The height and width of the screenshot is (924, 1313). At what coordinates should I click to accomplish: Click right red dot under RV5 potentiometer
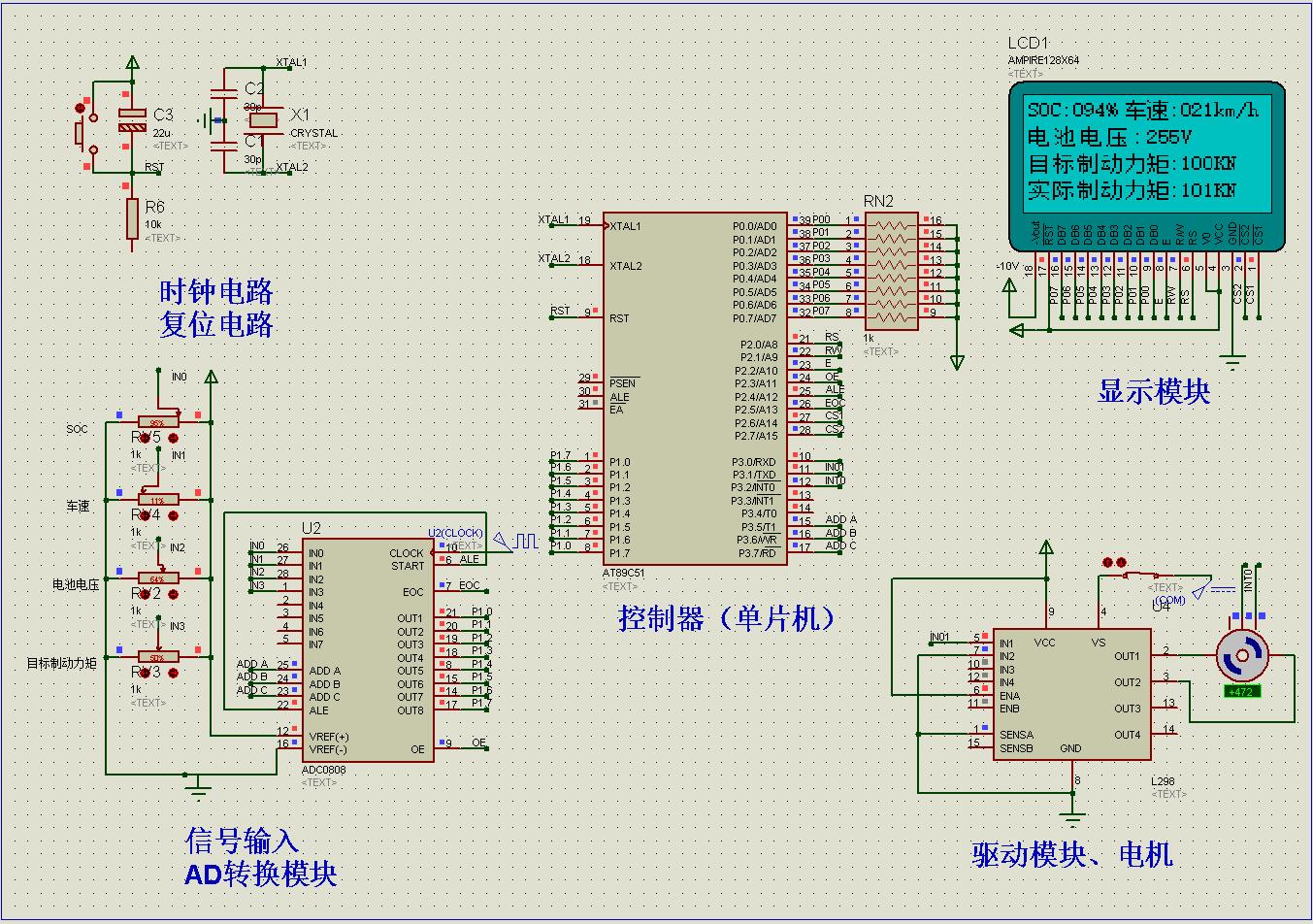click(173, 438)
